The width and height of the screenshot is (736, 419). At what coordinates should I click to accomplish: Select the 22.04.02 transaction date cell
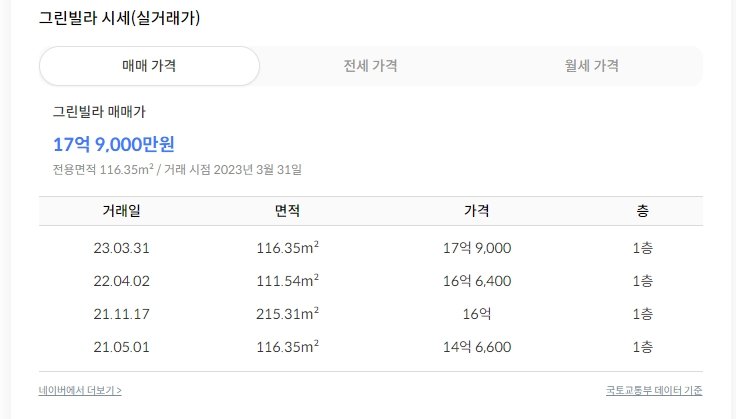(120, 280)
